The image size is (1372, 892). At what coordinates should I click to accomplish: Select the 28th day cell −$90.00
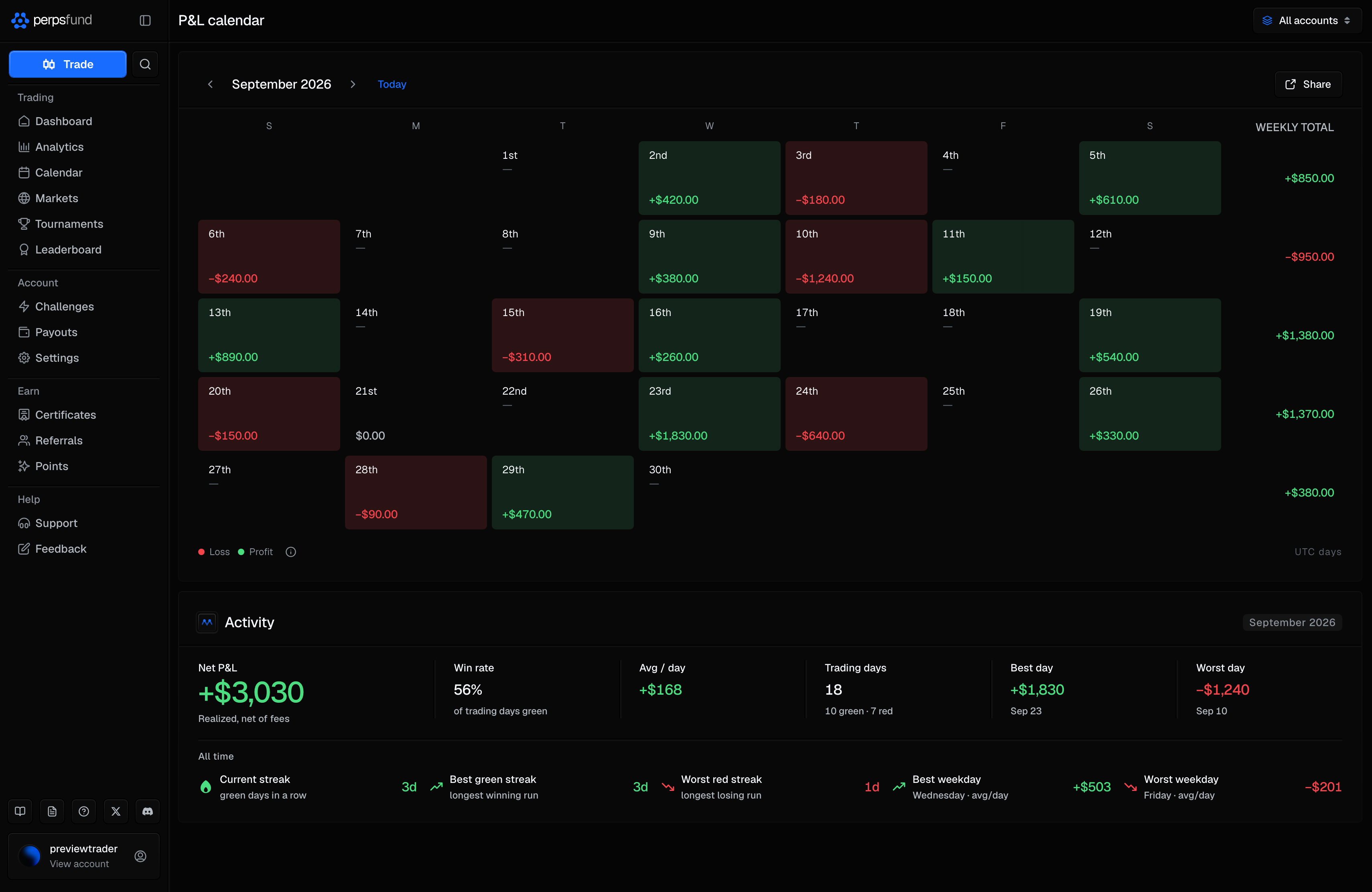[x=416, y=493]
